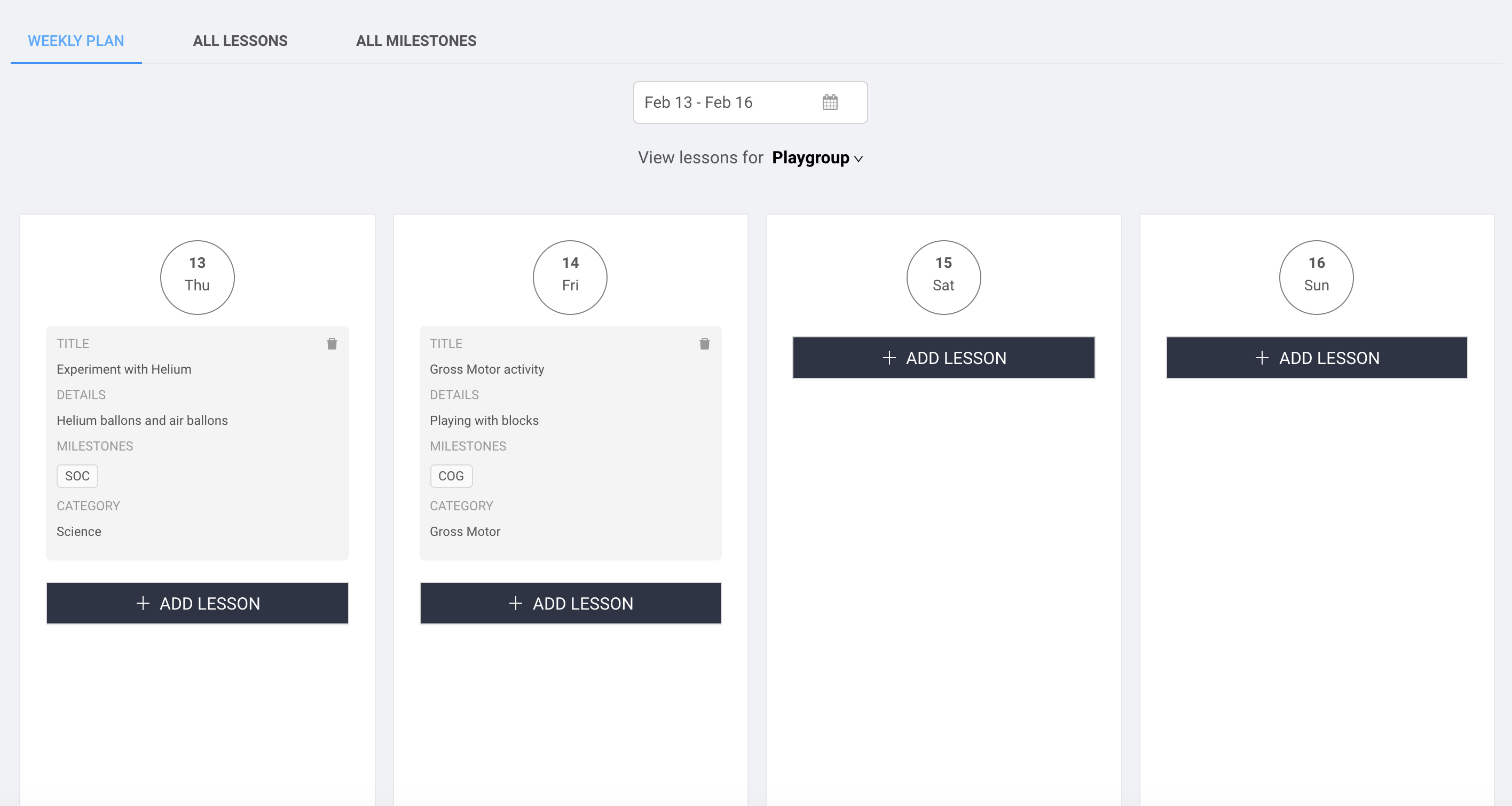Select the COG milestone tag
This screenshot has width=1512, height=806.
[x=451, y=476]
